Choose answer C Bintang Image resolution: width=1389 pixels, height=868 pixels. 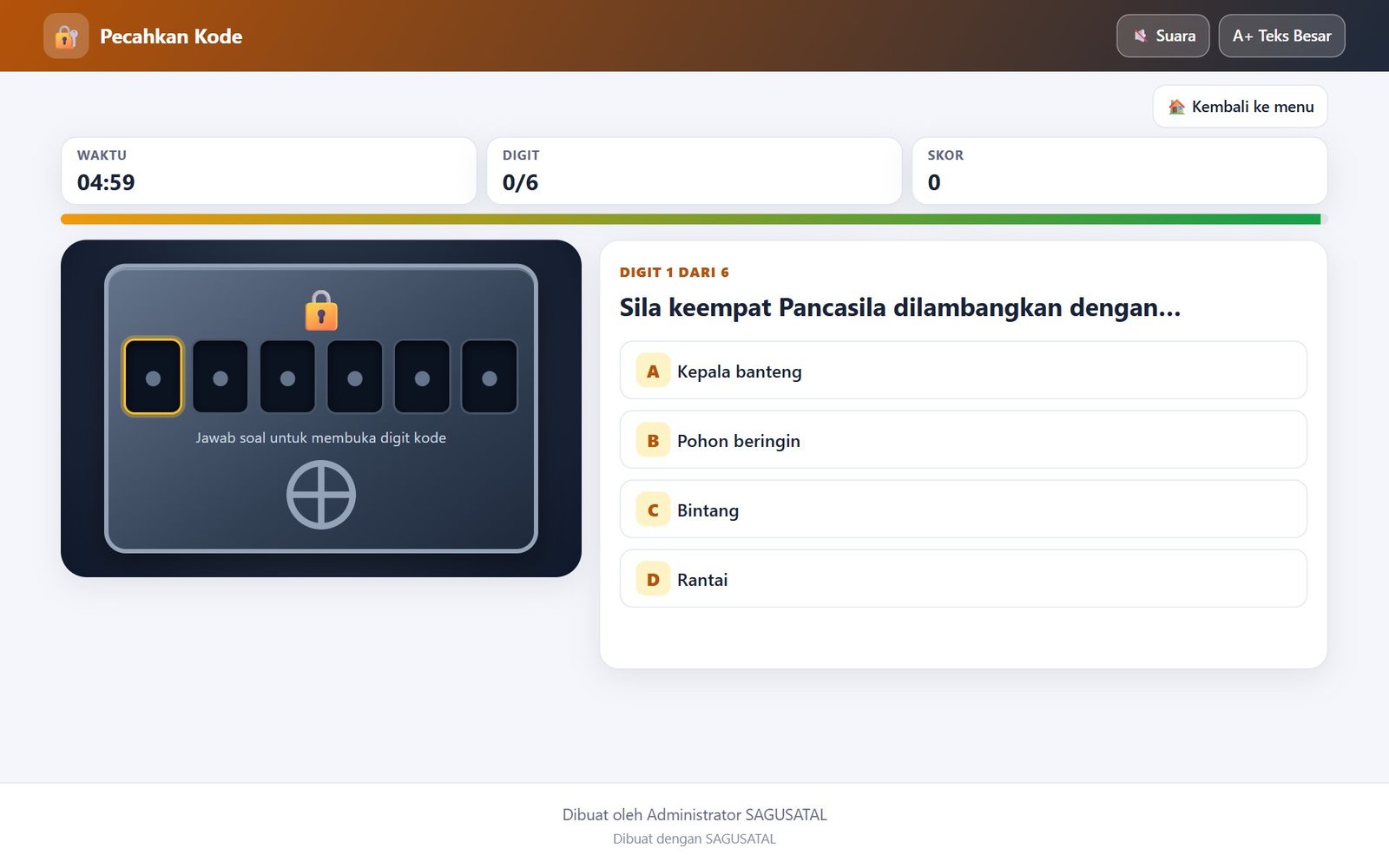coord(963,510)
